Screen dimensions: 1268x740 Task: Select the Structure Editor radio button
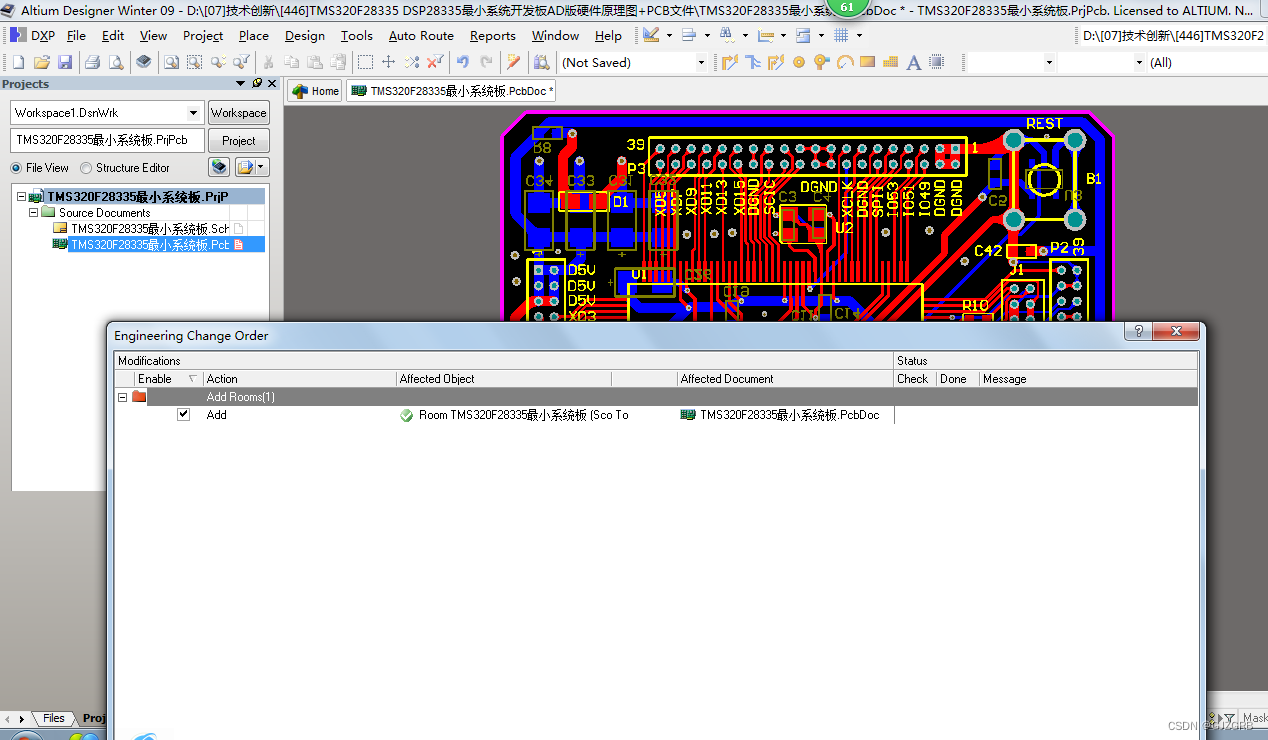click(86, 168)
